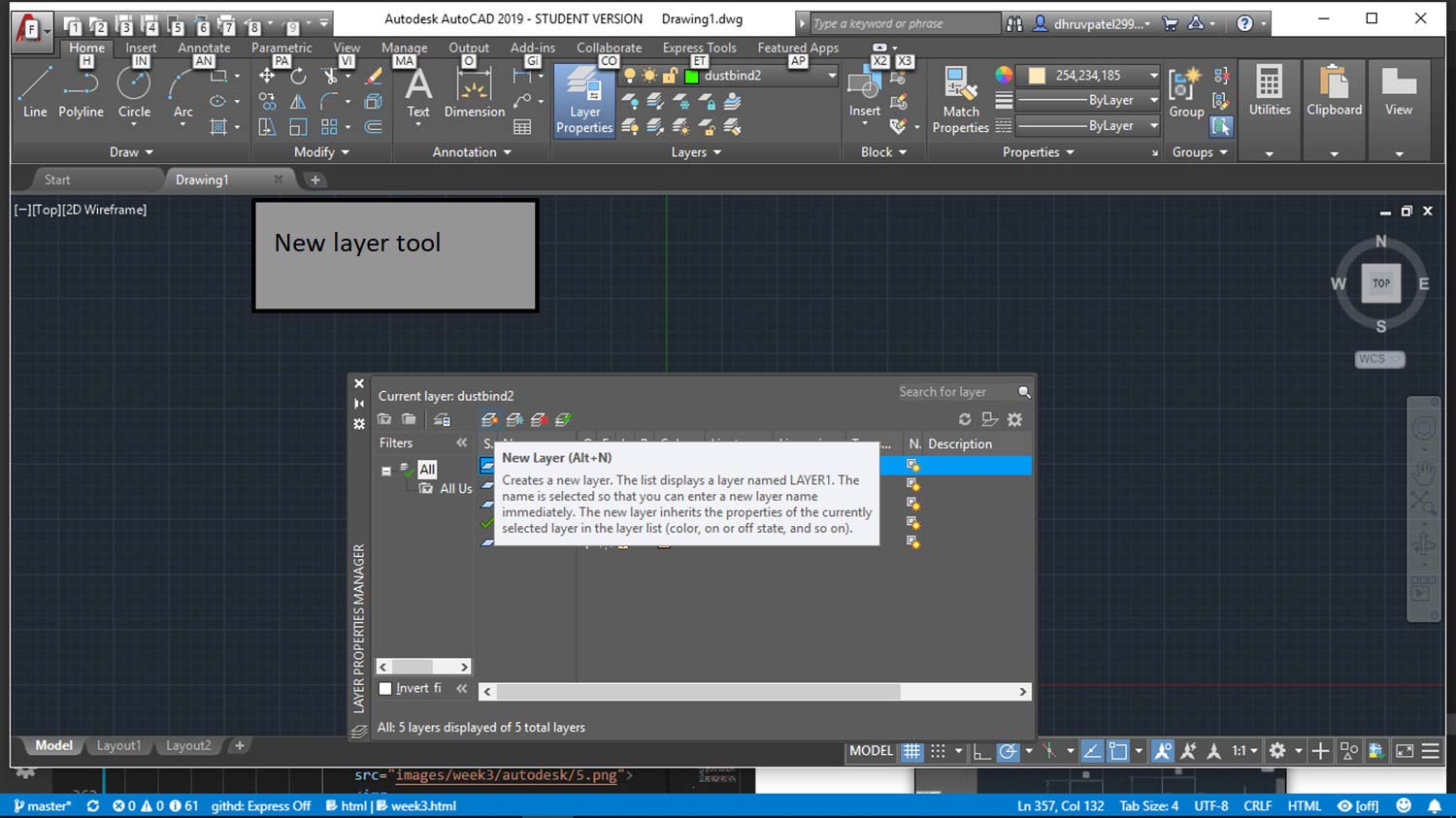
Task: Click in the Search for layer field
Action: pos(955,392)
